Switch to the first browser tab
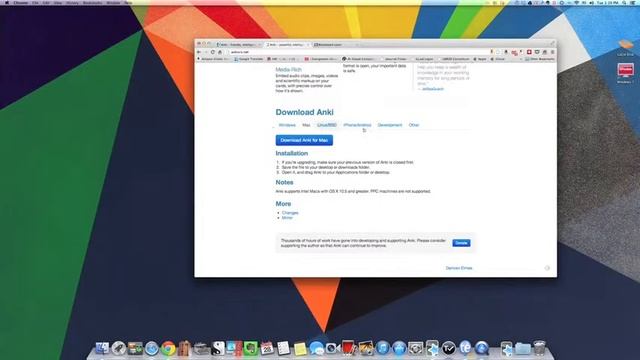Image resolution: width=640 pixels, height=360 pixels. tap(238, 44)
